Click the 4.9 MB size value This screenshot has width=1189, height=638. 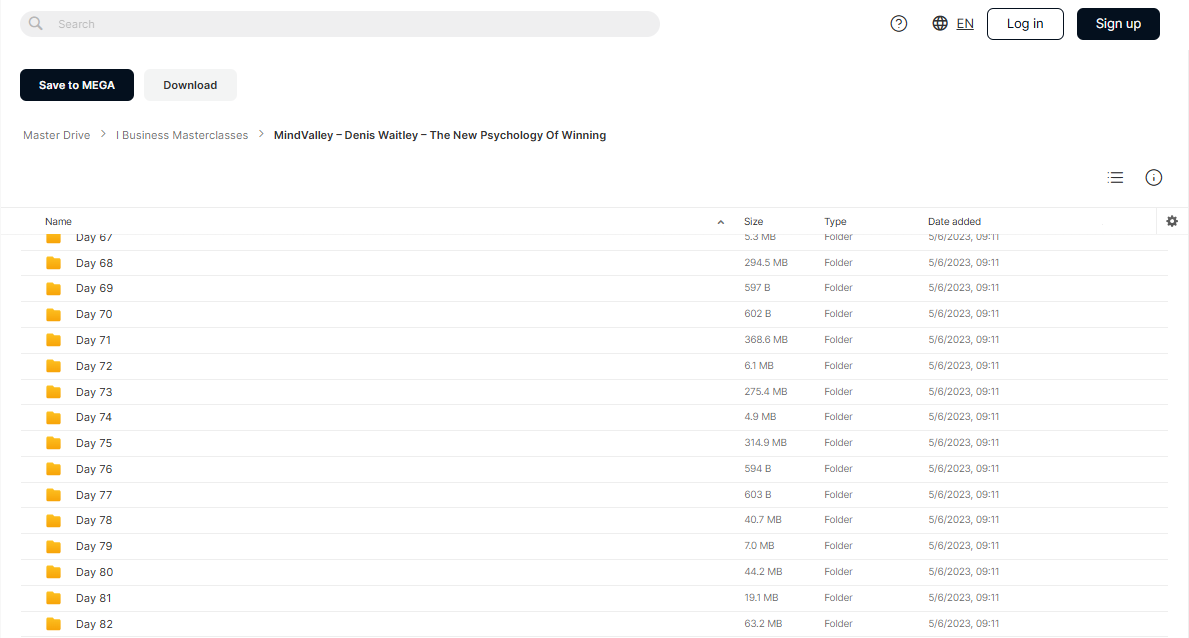point(760,416)
